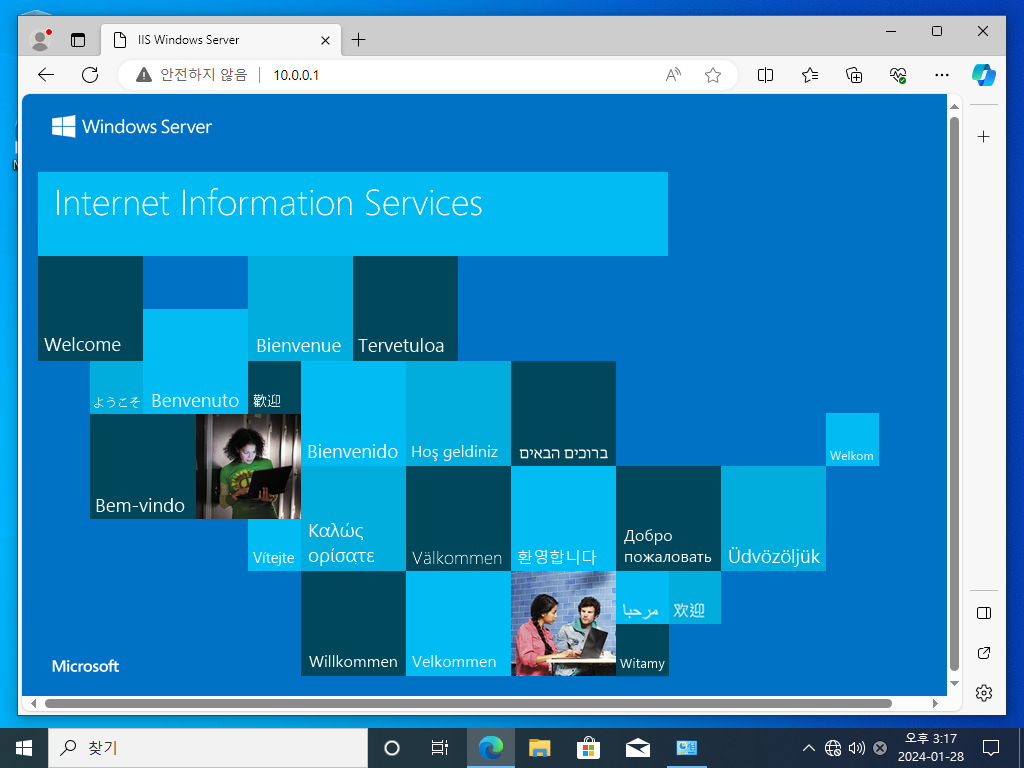Start read aloud from address bar icon

(x=673, y=75)
